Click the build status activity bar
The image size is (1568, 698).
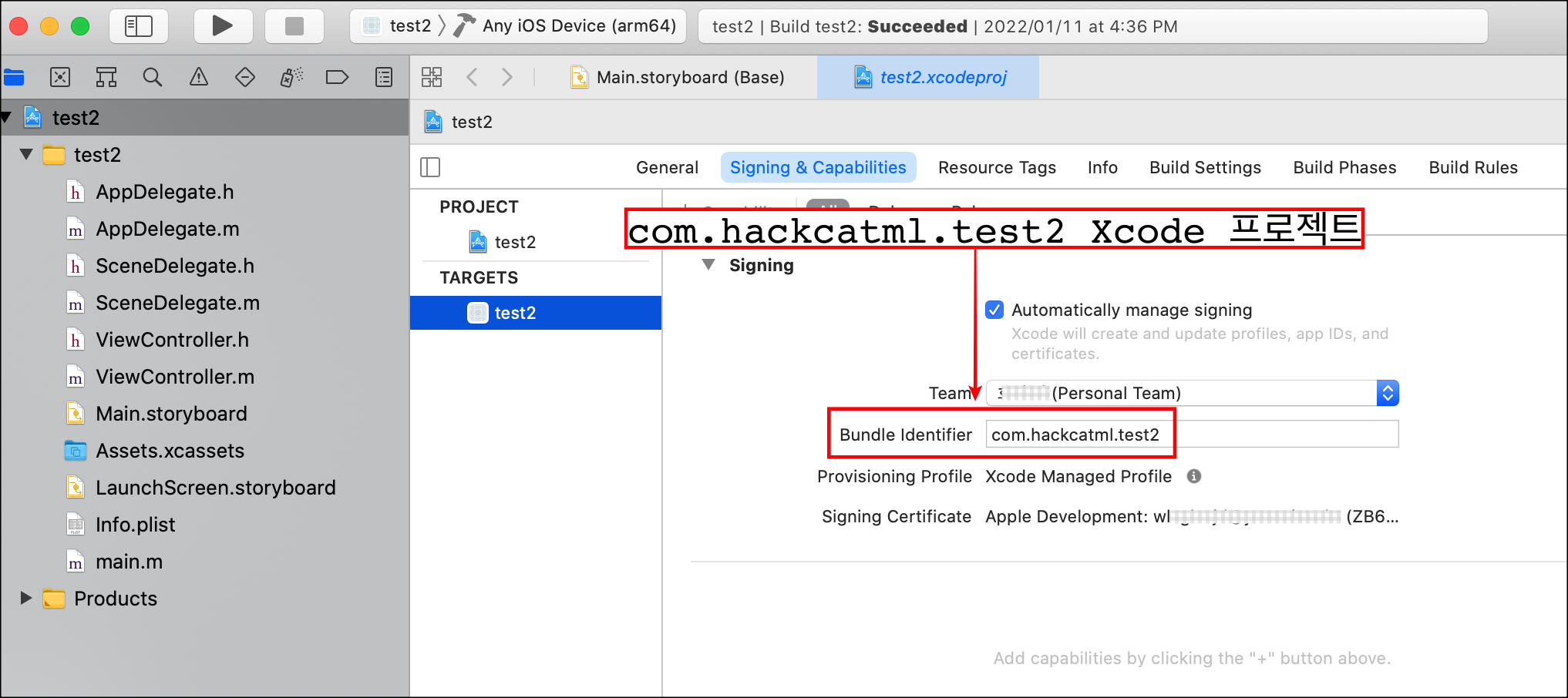[1092, 26]
